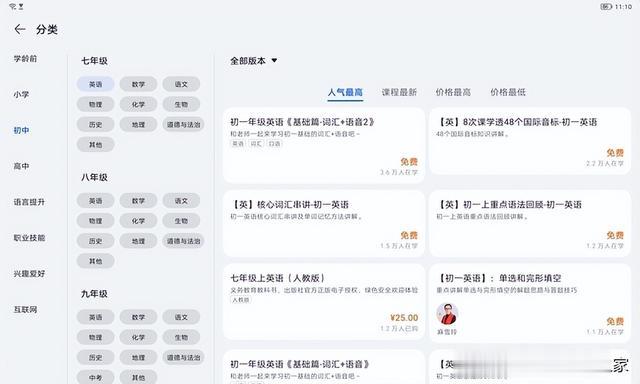Choose 八年级 生物 subject chip
Screen dimensions: 640x384
[181, 221]
